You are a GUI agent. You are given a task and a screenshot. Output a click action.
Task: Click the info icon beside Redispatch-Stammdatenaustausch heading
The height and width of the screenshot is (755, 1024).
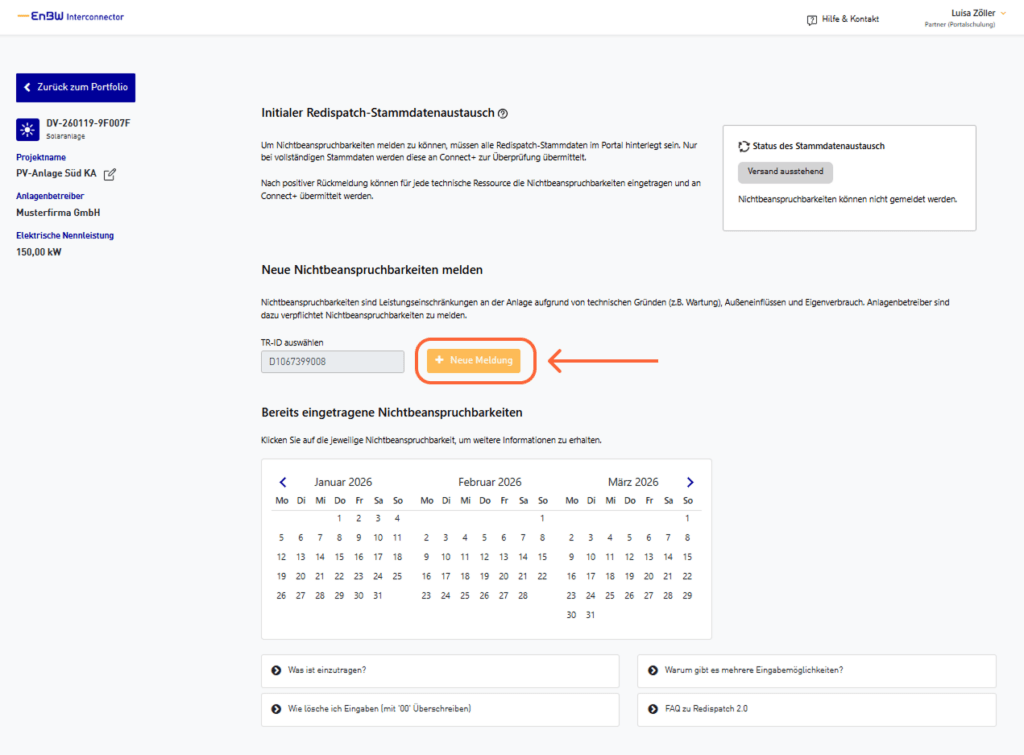[503, 114]
